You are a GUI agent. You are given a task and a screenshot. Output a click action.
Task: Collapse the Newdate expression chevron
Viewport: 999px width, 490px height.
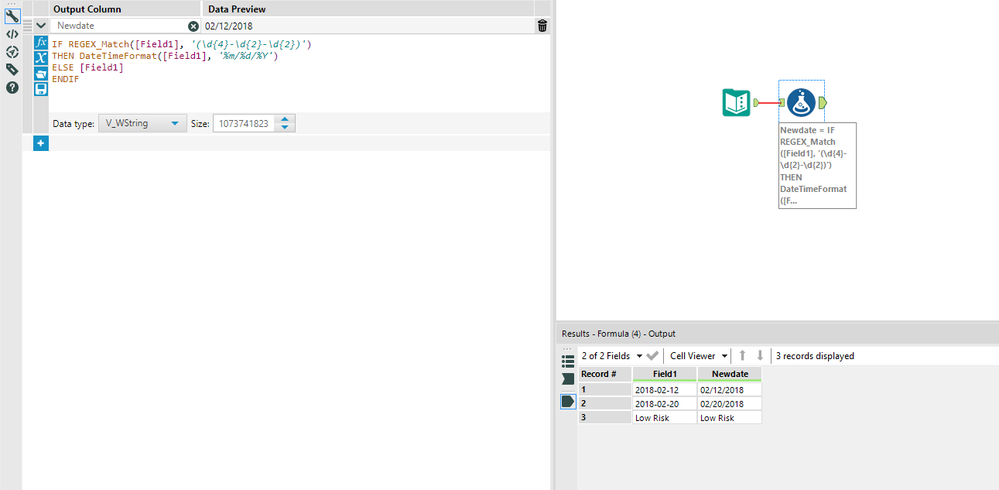[x=41, y=26]
